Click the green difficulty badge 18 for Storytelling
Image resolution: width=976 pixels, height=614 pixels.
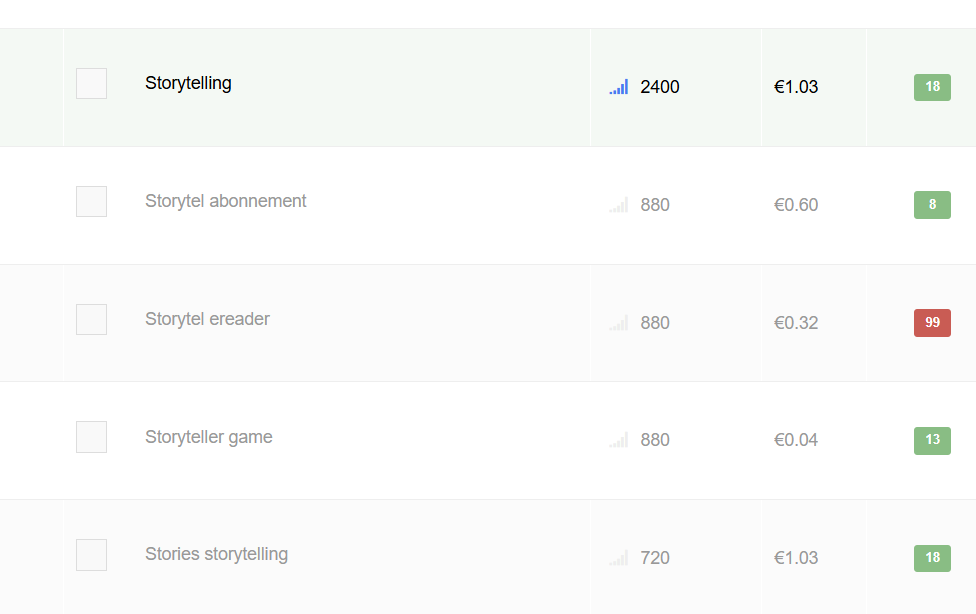pos(932,87)
